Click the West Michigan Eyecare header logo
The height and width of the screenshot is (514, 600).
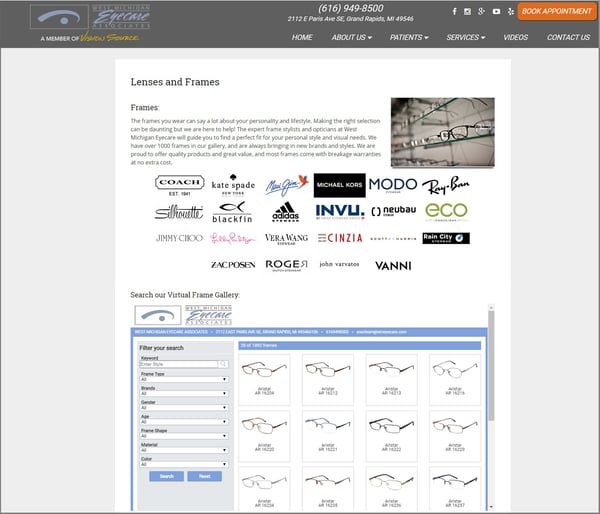tap(90, 17)
